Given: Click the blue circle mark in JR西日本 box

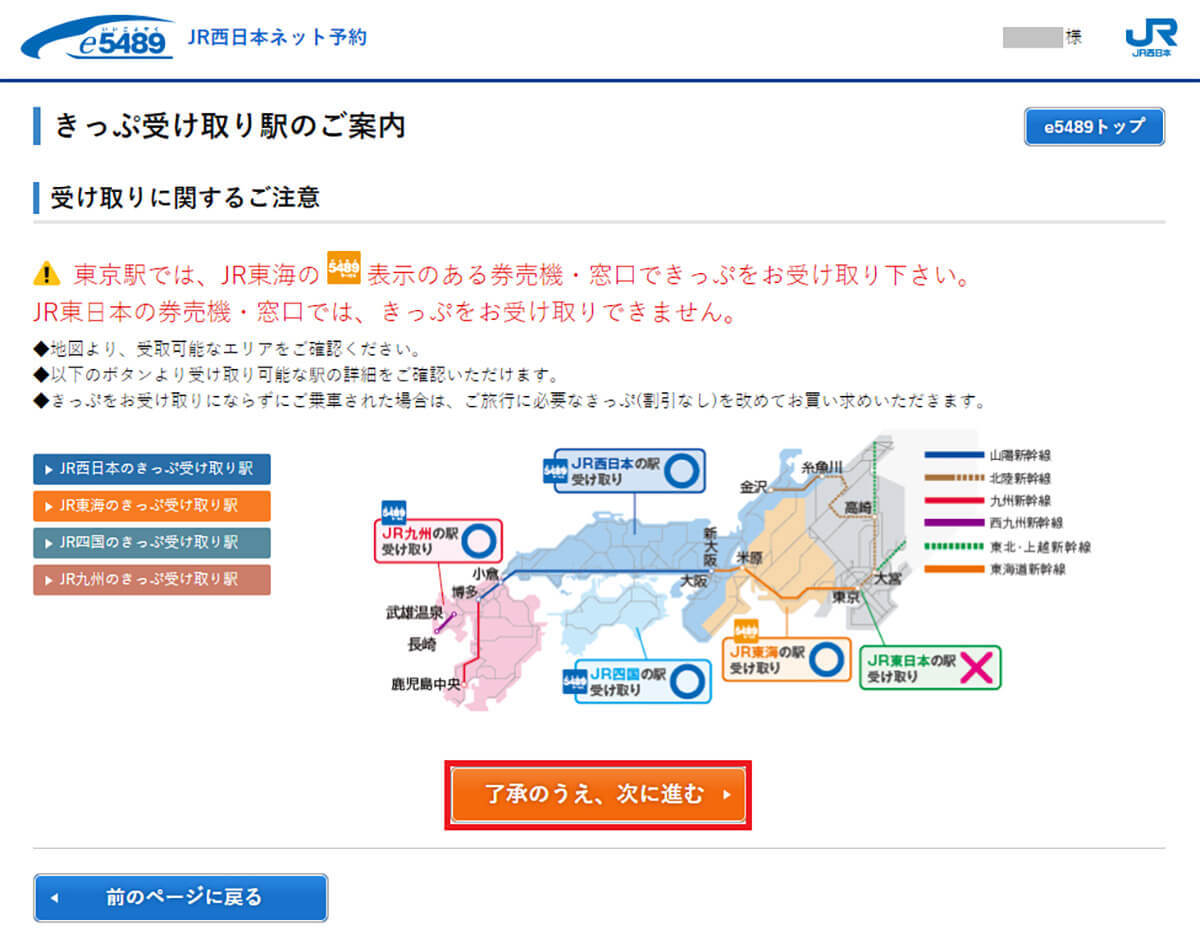Looking at the screenshot, I should 680,471.
